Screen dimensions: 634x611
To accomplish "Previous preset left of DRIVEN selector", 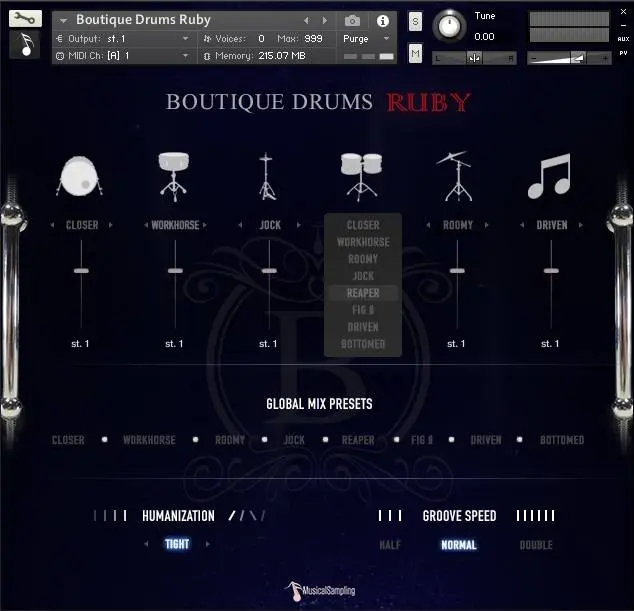I will [x=522, y=225].
